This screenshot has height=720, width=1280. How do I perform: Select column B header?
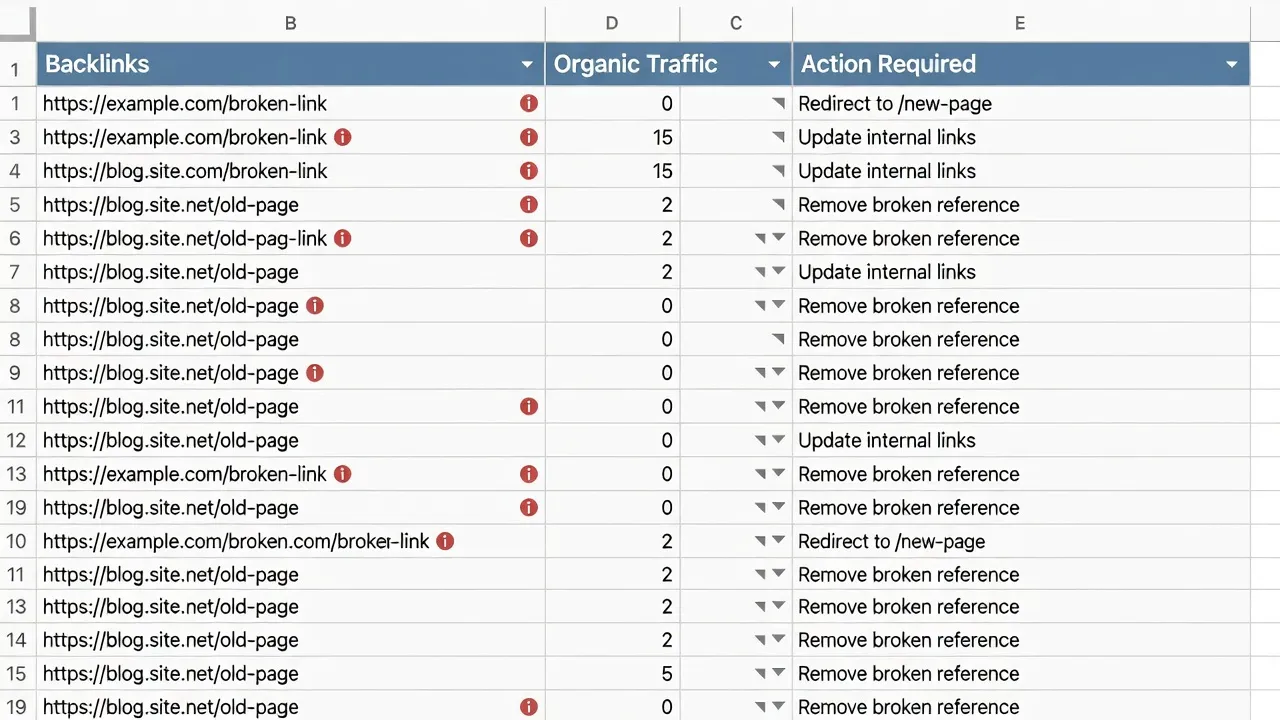pos(291,23)
